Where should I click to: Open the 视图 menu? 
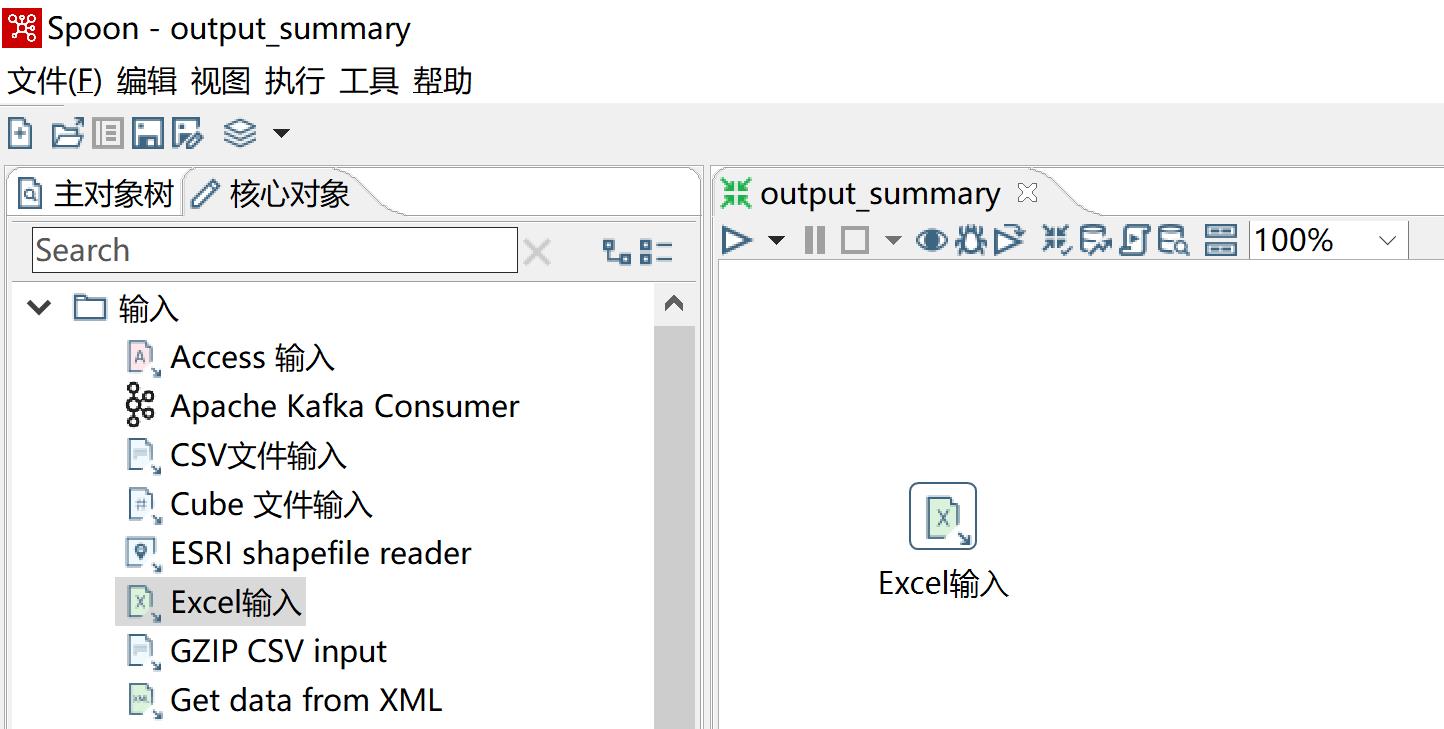pyautogui.click(x=221, y=80)
